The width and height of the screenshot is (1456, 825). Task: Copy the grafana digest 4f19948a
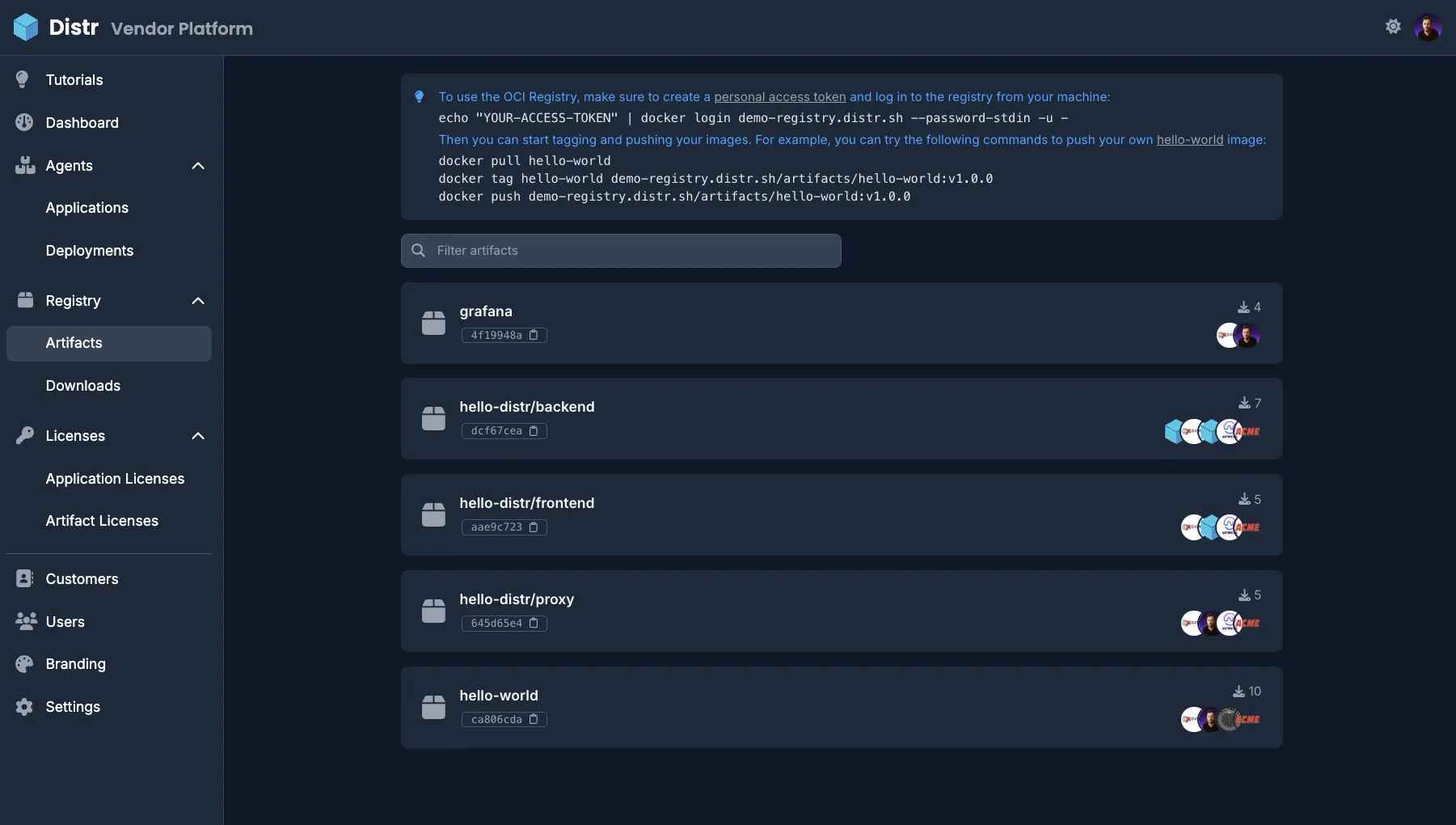pyautogui.click(x=534, y=335)
